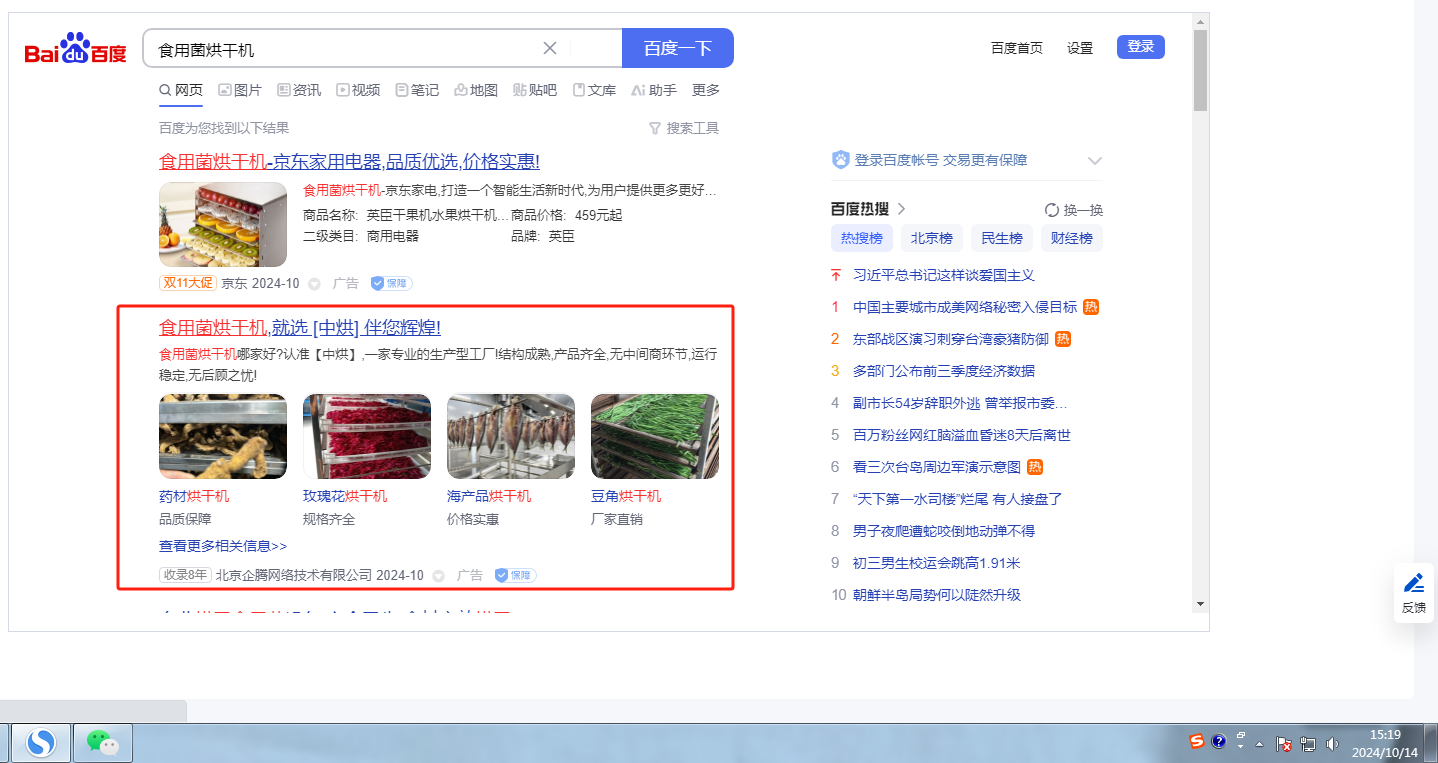Click the Baidu logo
The height and width of the screenshot is (763, 1438).
tap(76, 49)
